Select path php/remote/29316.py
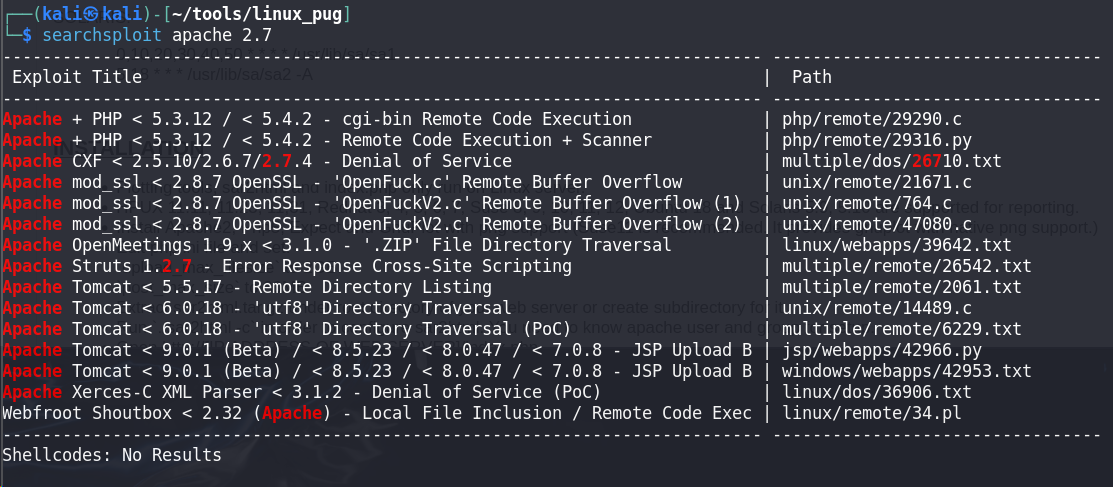Screen dimensions: 1113x487 (x=877, y=140)
